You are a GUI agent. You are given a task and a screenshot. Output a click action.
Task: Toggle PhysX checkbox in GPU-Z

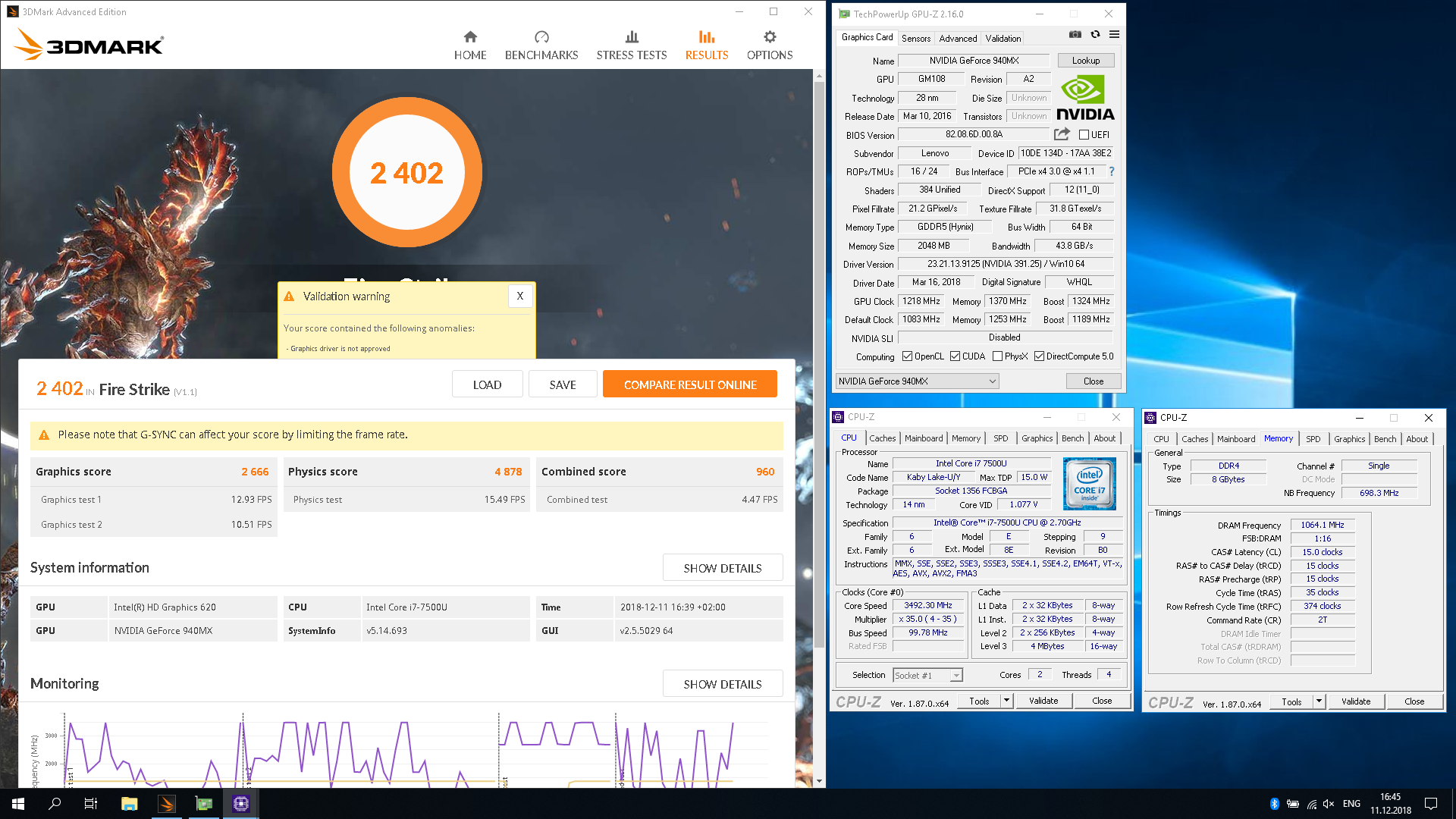997,356
